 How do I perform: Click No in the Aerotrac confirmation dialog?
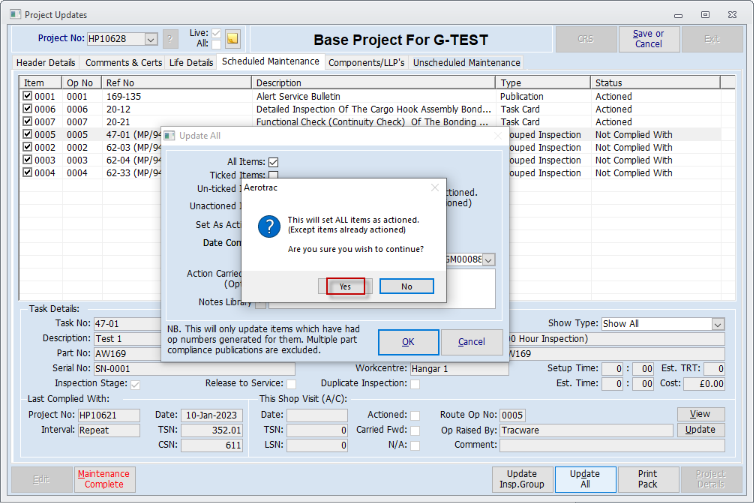pos(406,287)
